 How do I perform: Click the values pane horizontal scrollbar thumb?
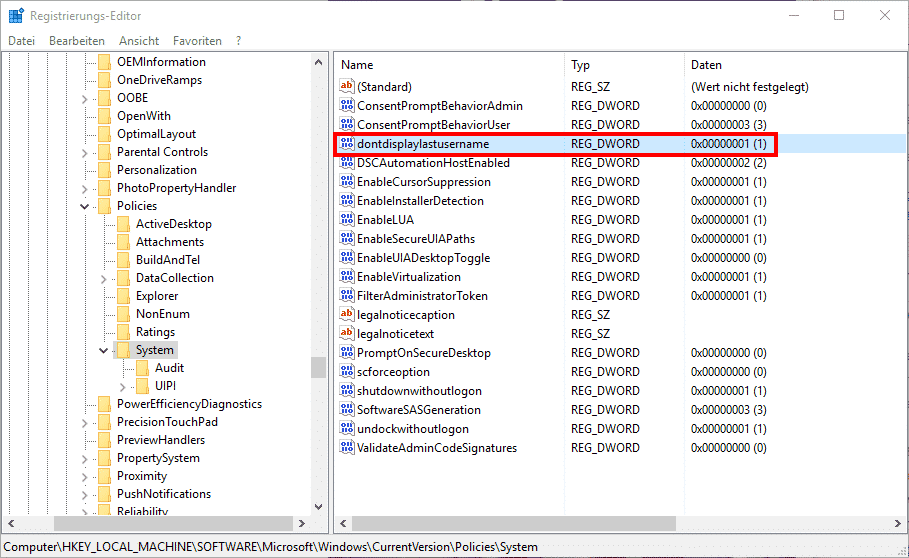[x=514, y=523]
